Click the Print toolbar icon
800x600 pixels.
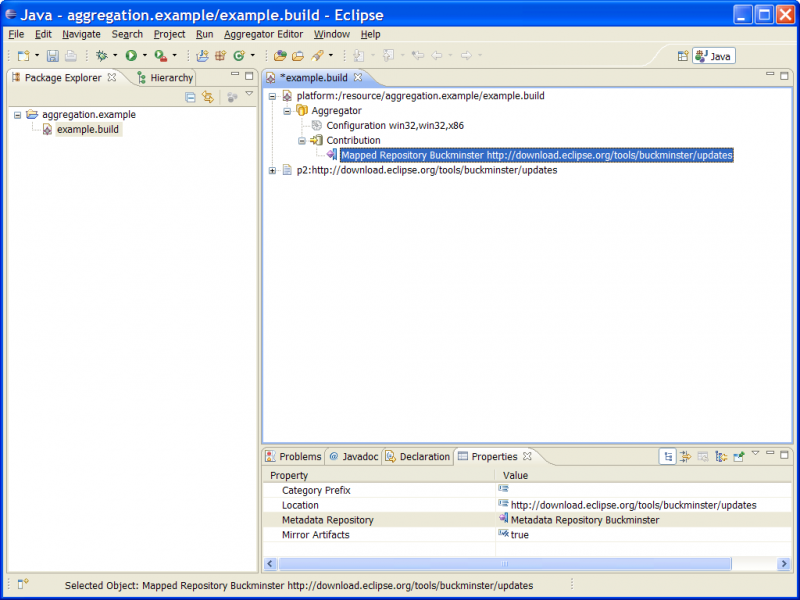71,56
